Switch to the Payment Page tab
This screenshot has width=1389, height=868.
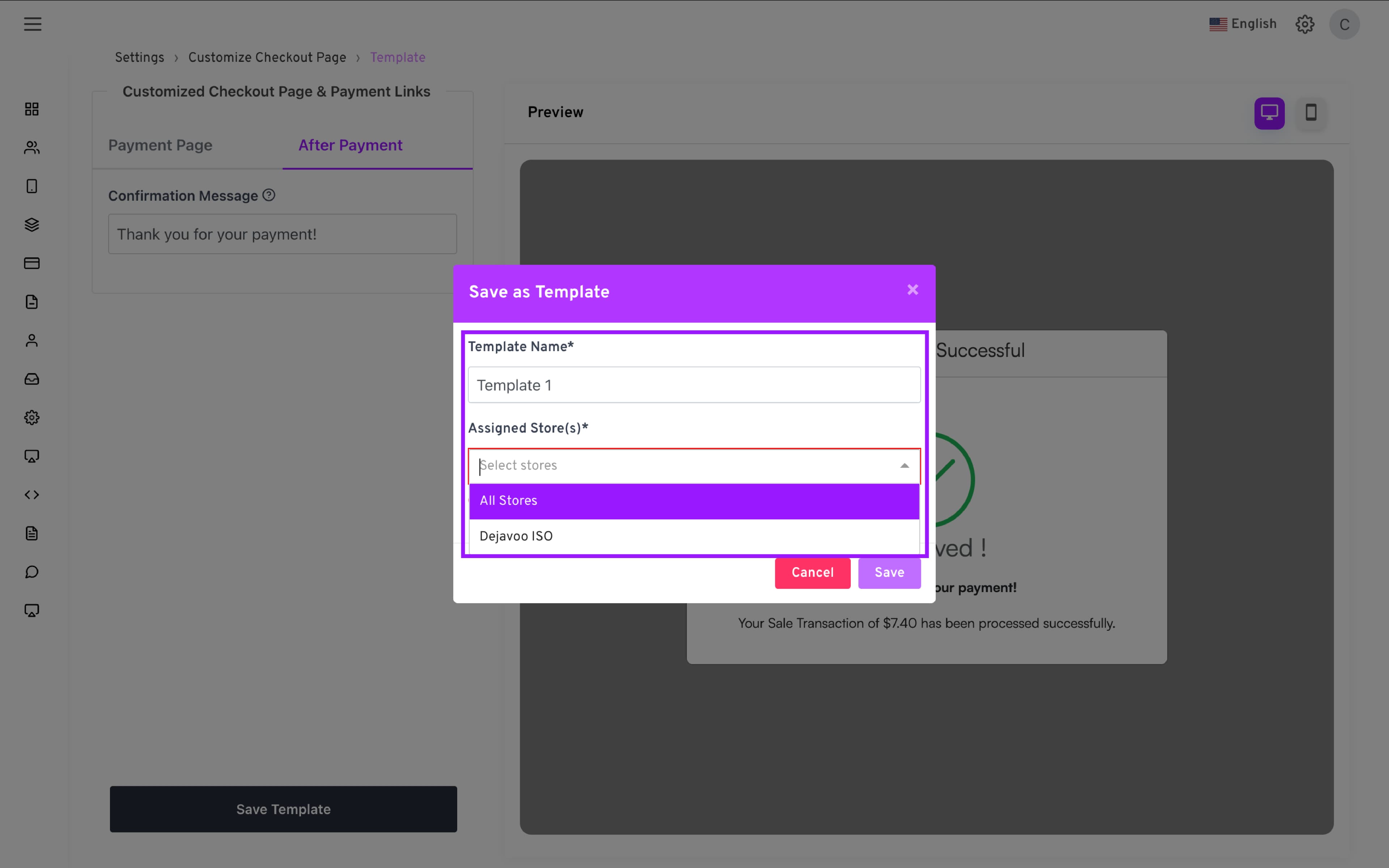click(160, 145)
